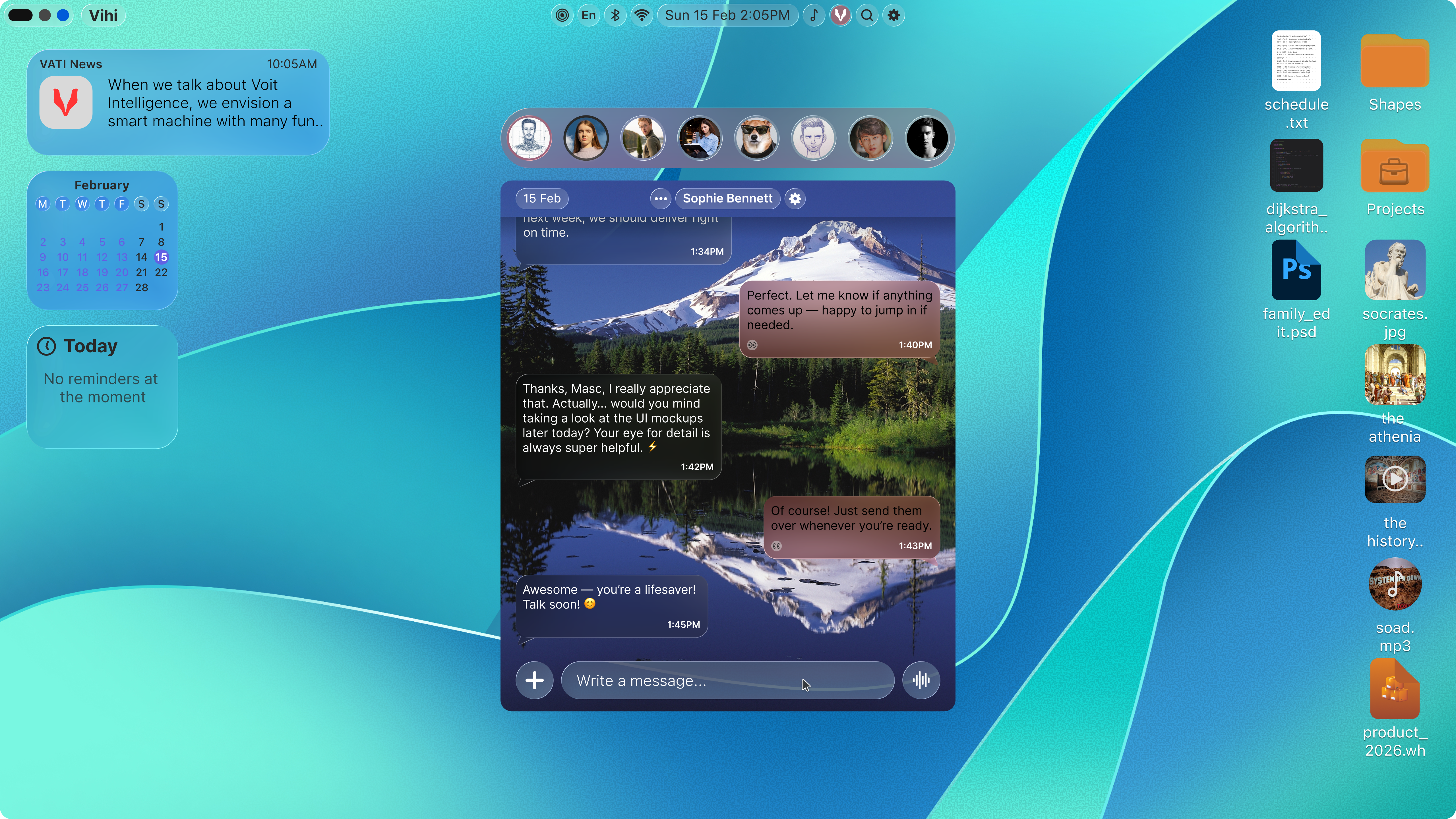Toggle Bluetooth from the menu bar
This screenshot has width=1456, height=819.
coord(615,15)
